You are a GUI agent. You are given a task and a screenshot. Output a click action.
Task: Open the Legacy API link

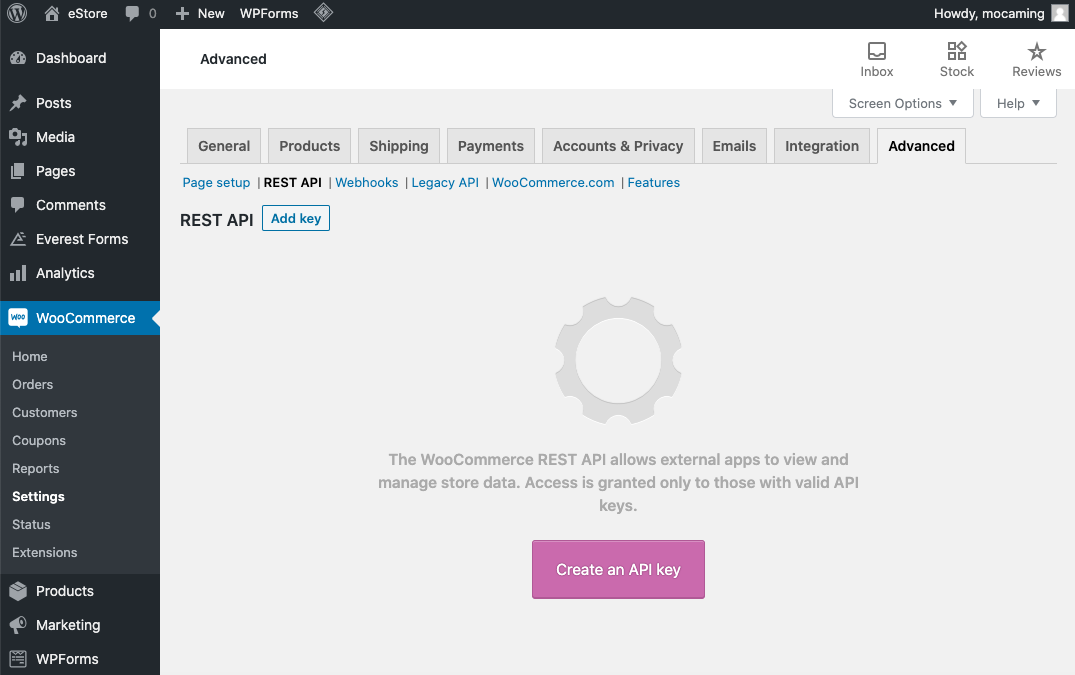tap(445, 182)
